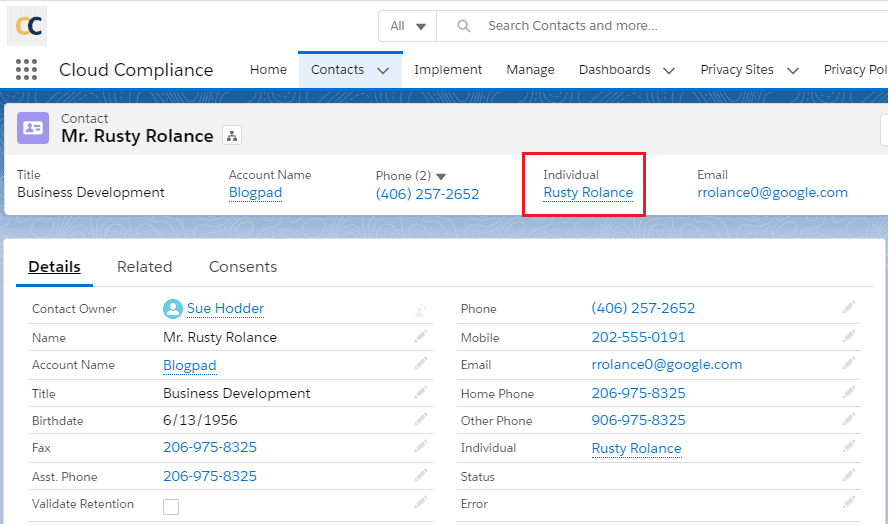
Task: Open the Consents tab
Action: coord(243,267)
